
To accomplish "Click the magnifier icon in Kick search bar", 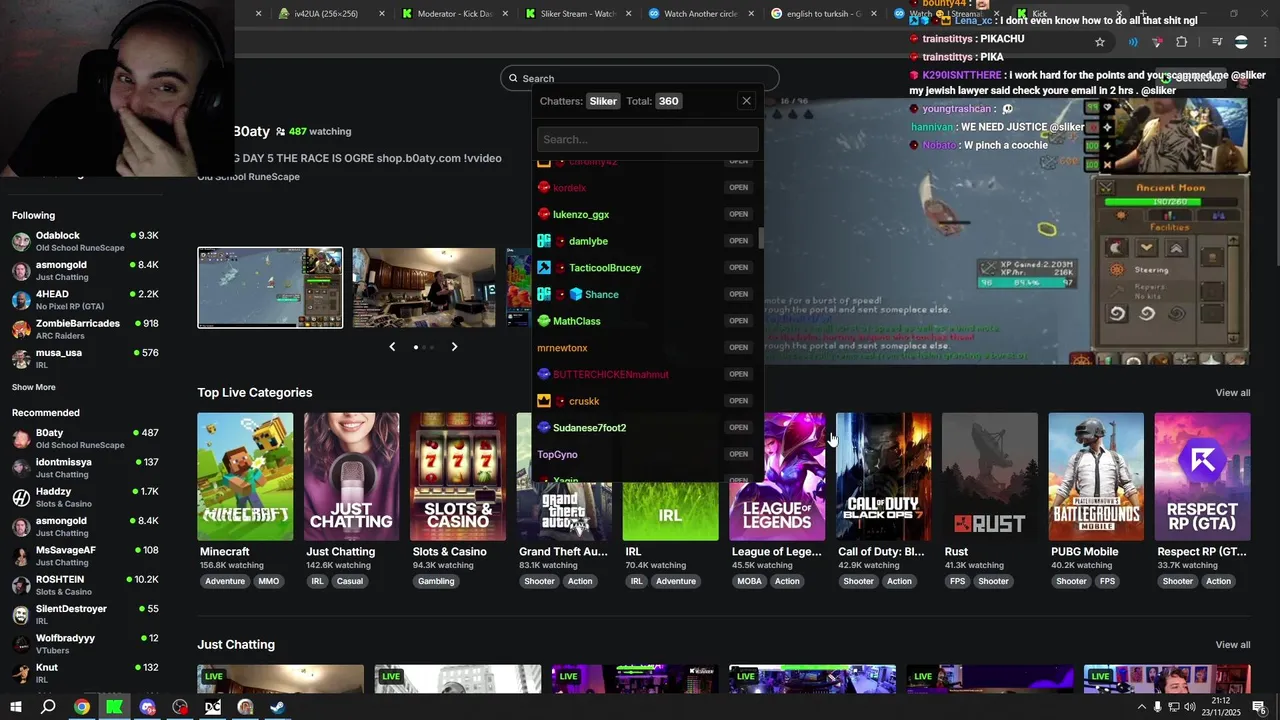I will (514, 78).
